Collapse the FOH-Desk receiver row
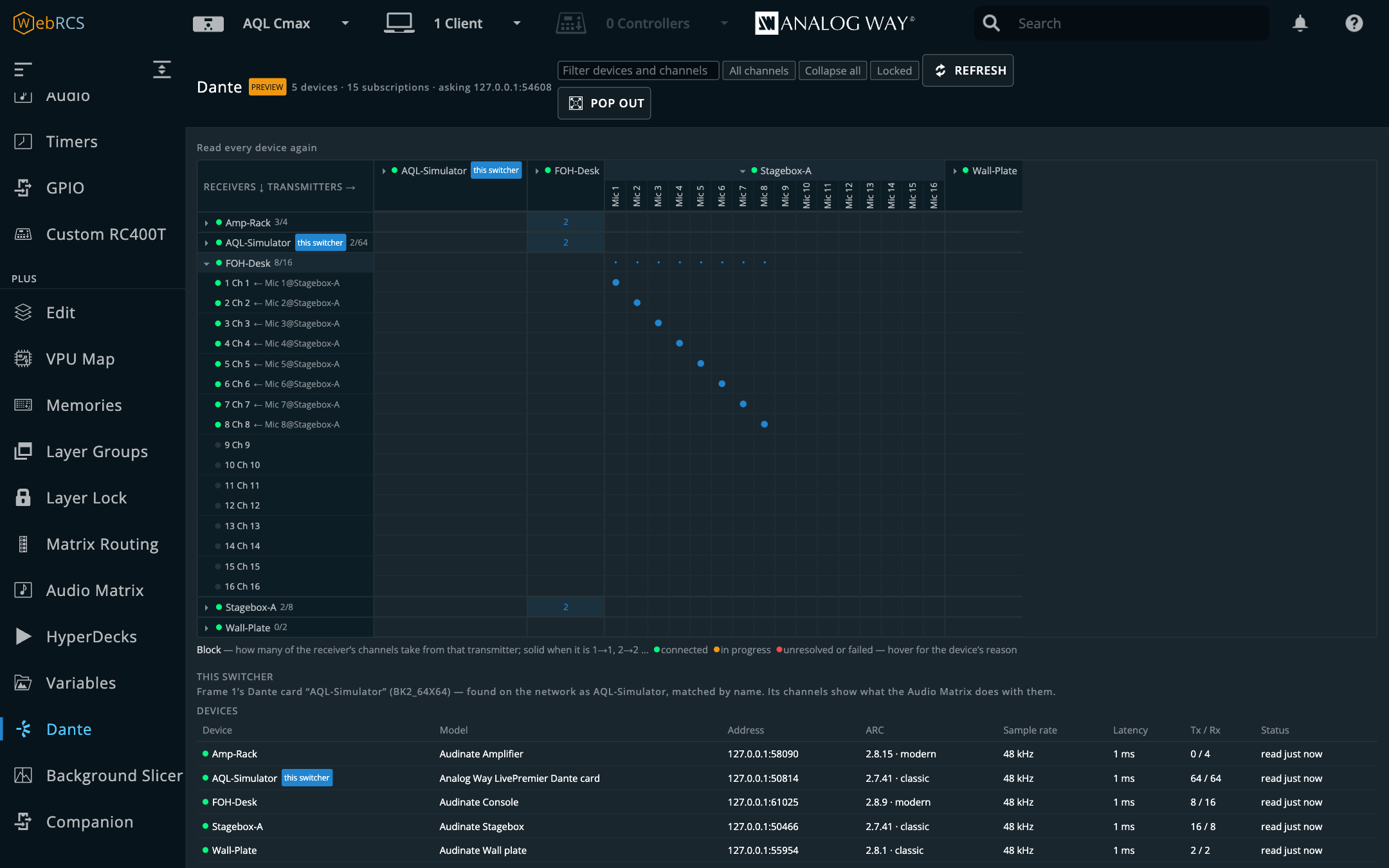1389x868 pixels. pos(206,263)
